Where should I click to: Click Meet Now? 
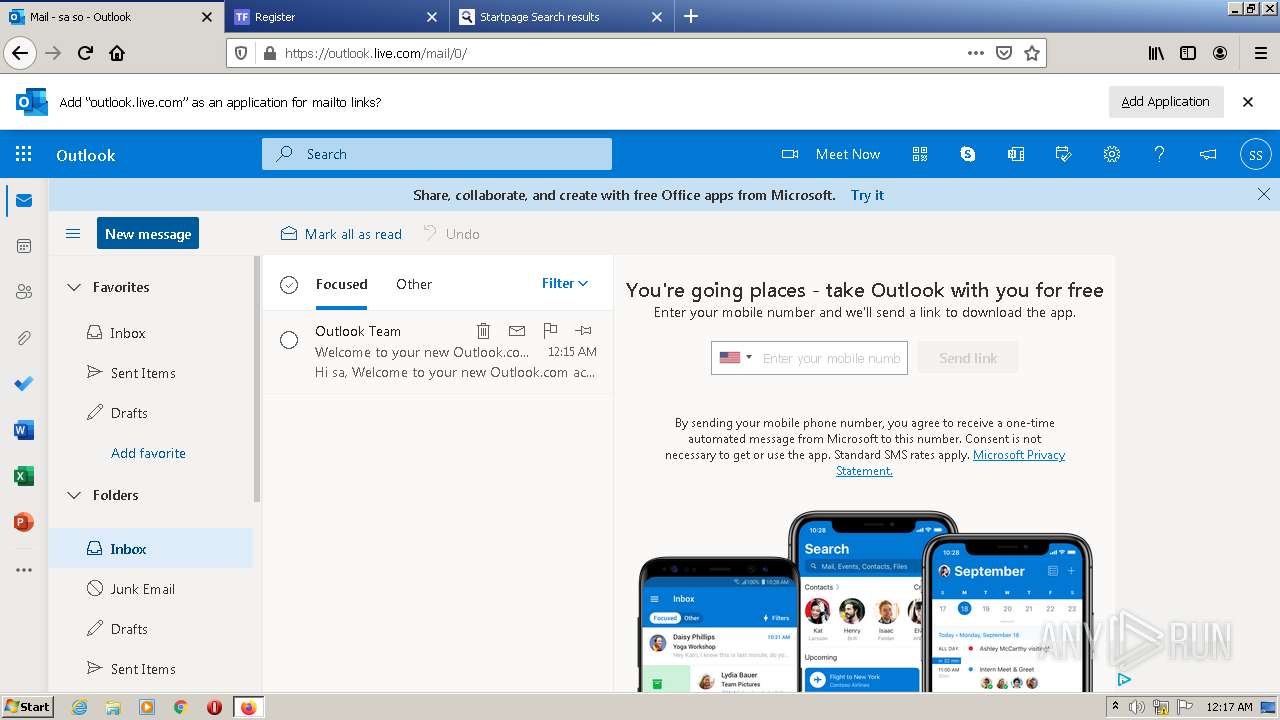point(831,154)
